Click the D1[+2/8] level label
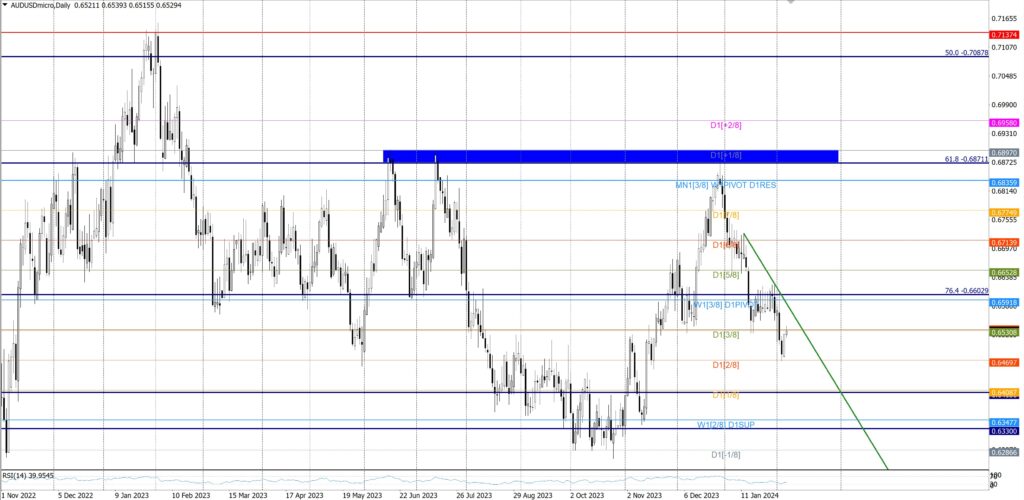The height and width of the screenshot is (500, 1024). (725, 125)
